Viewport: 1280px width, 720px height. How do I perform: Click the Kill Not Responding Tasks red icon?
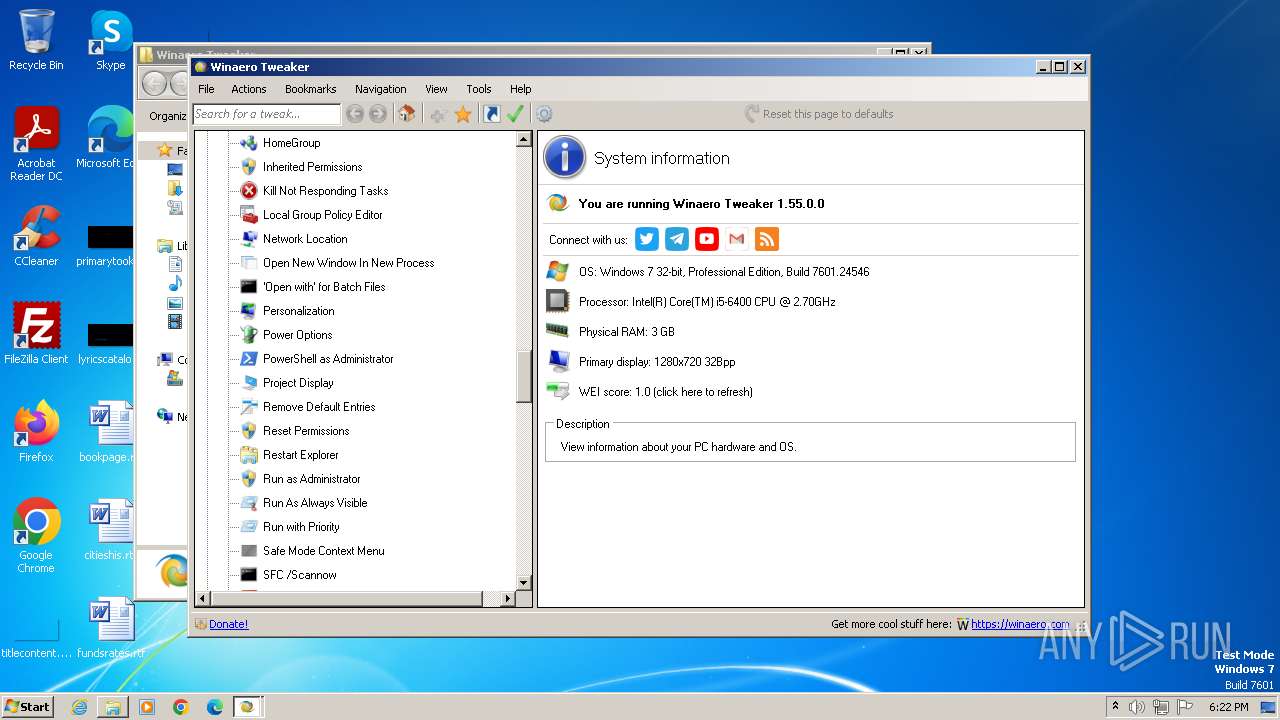(x=249, y=191)
